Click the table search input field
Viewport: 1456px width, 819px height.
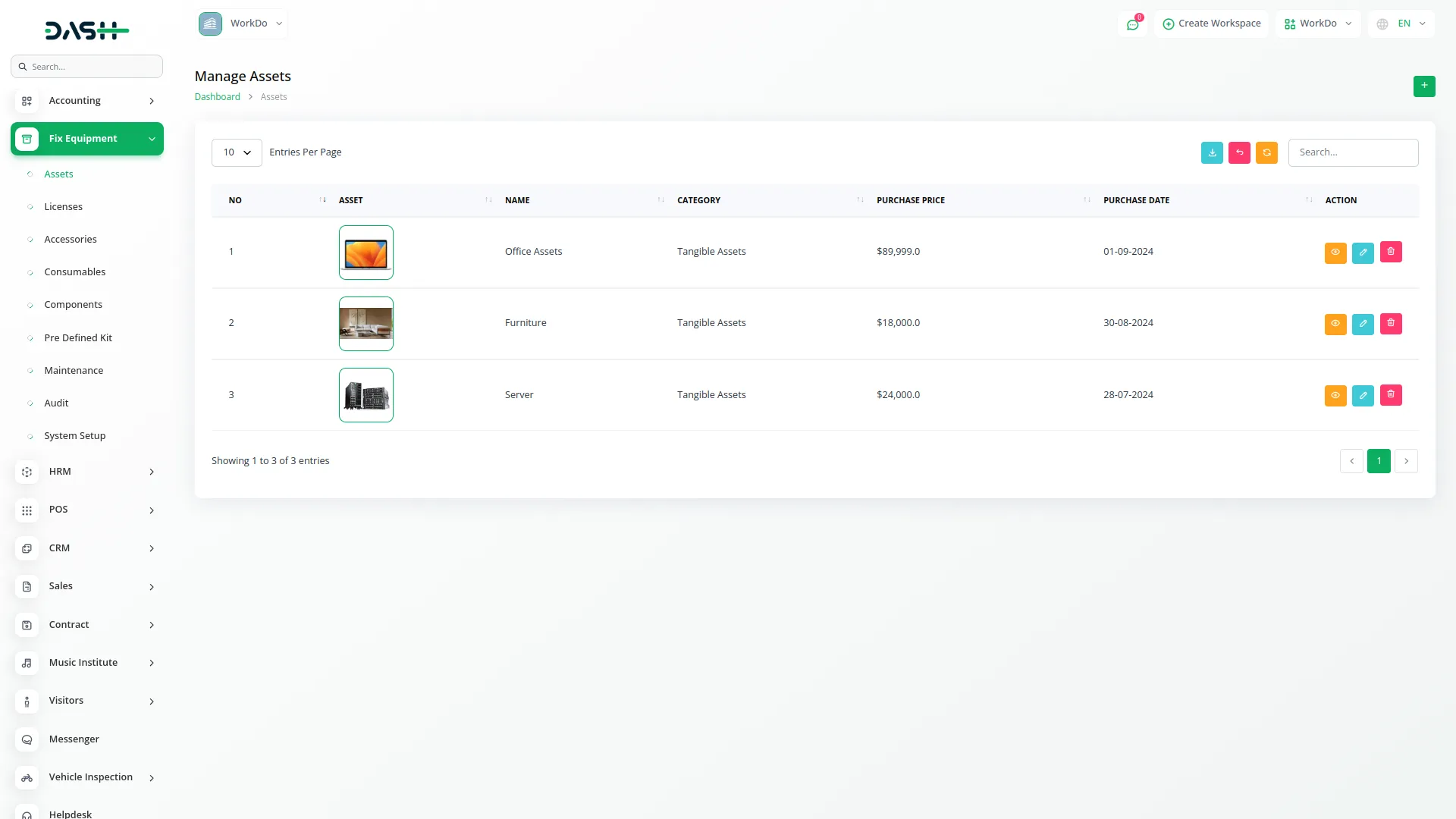pyautogui.click(x=1353, y=152)
